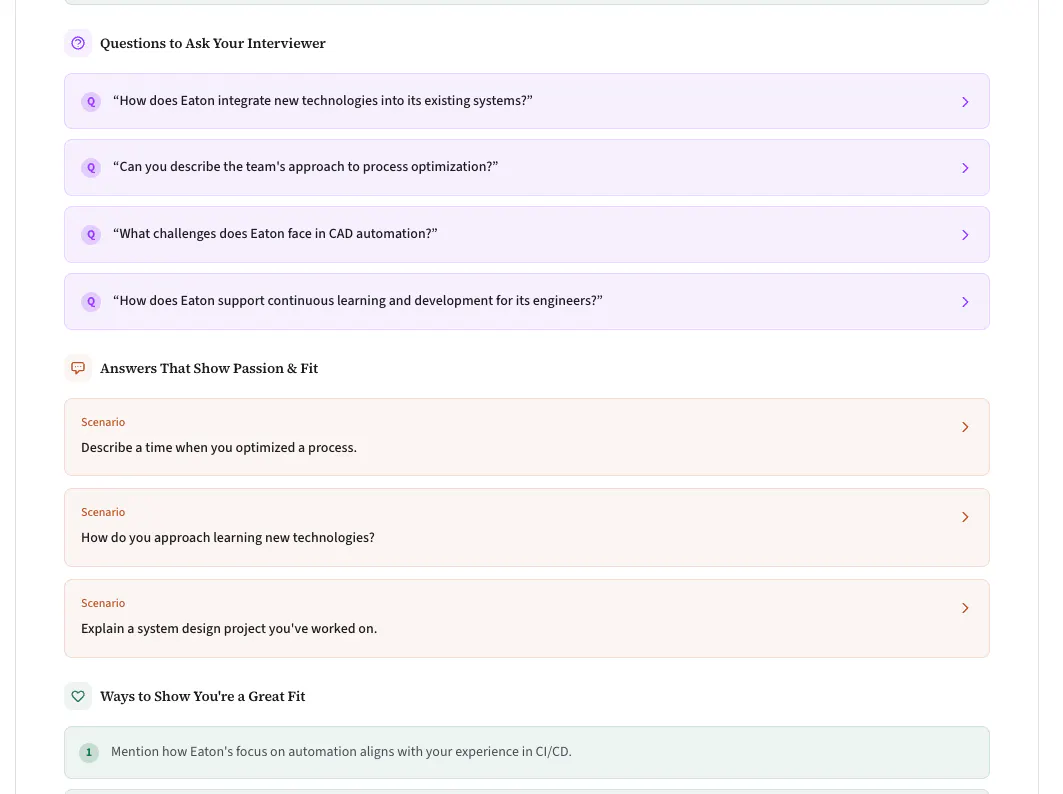Click the Q badge on the continuous learning question
Image resolution: width=1063 pixels, height=794 pixels.
click(91, 302)
